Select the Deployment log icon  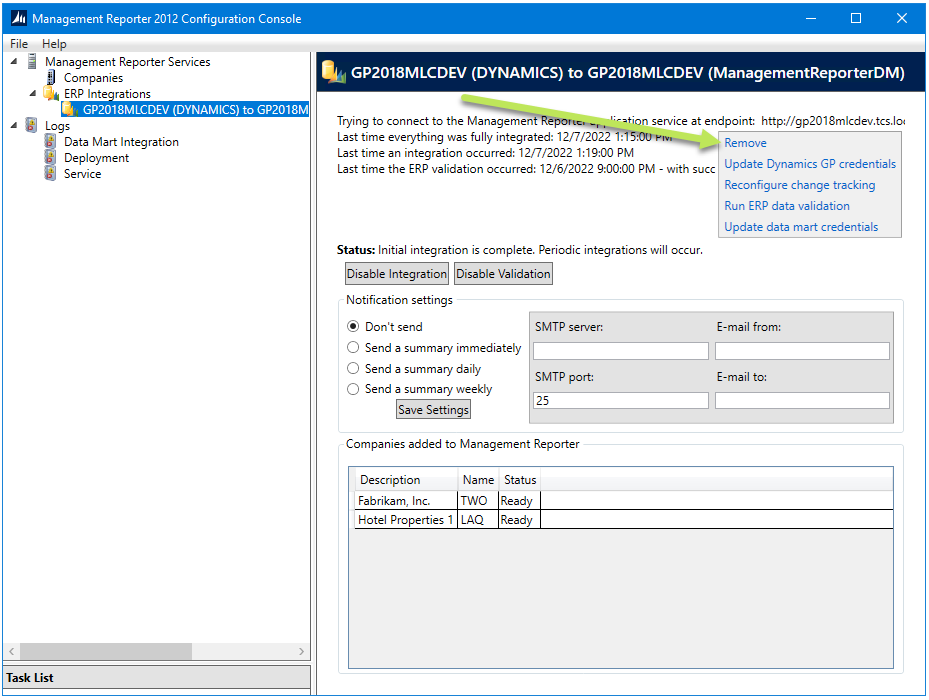pos(50,157)
